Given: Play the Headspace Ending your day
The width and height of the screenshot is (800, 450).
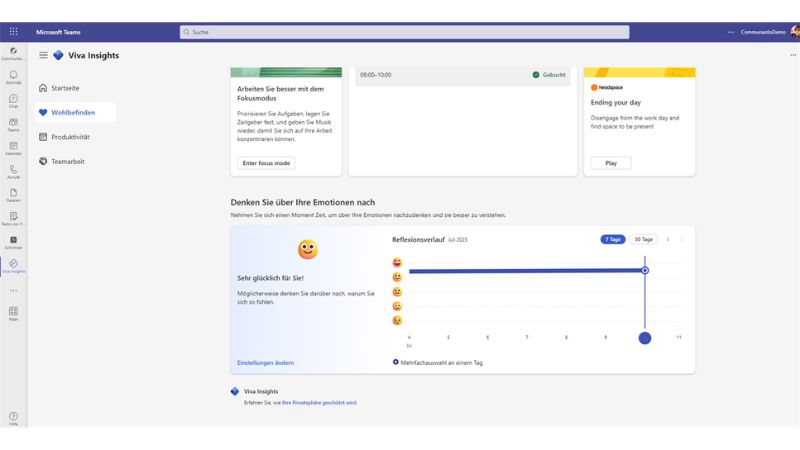Looking at the screenshot, I should point(611,163).
